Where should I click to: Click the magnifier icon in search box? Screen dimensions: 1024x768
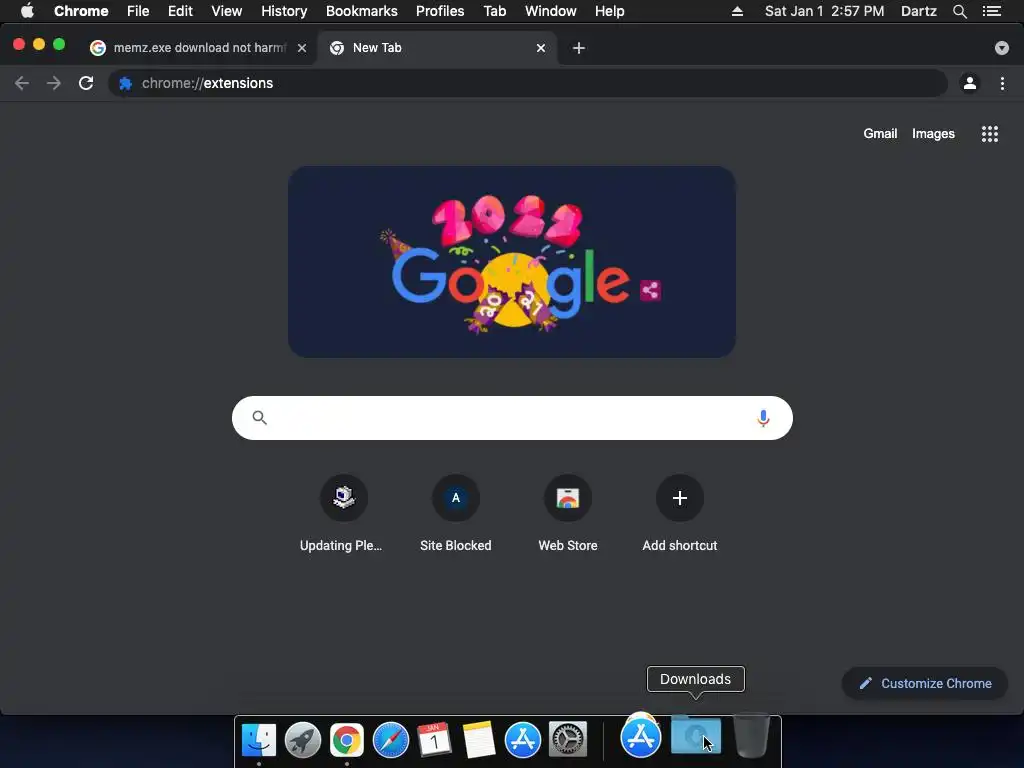259,418
